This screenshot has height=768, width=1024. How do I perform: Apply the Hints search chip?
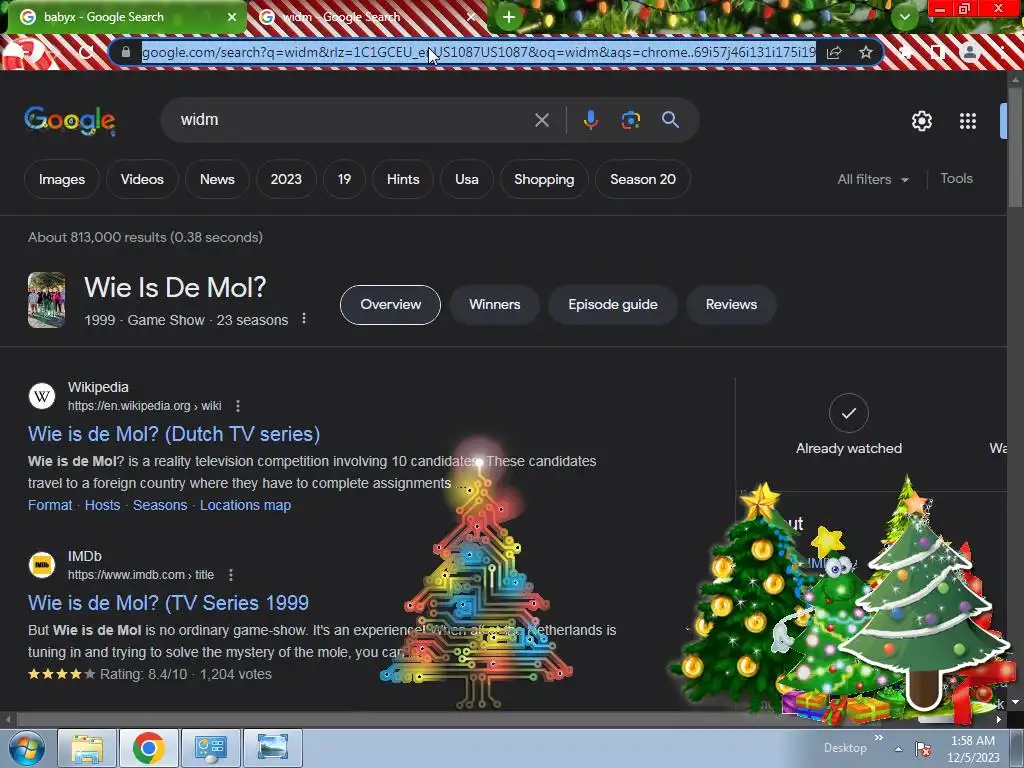[x=403, y=180]
